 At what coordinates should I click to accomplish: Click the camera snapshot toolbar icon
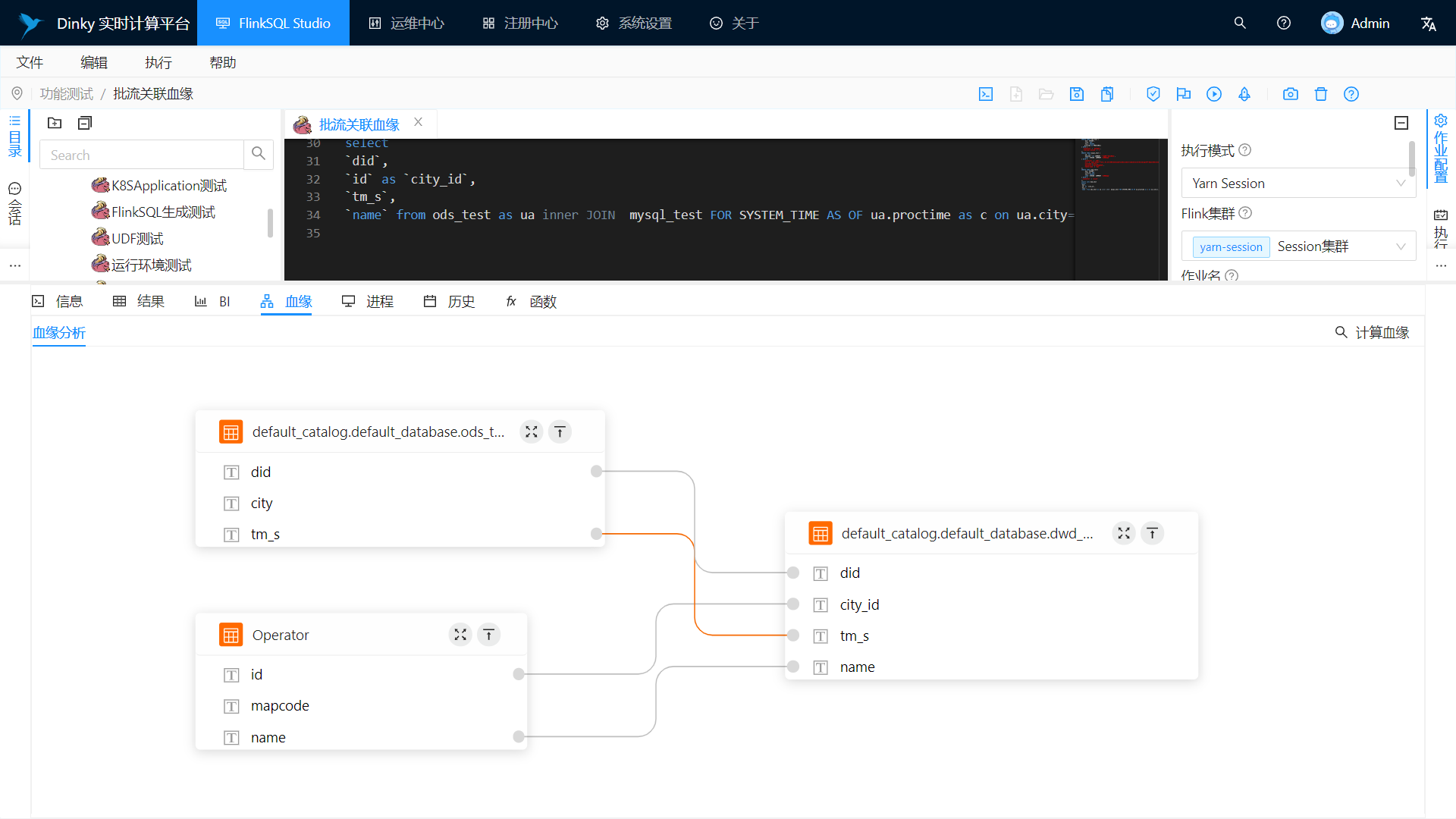(x=1291, y=94)
